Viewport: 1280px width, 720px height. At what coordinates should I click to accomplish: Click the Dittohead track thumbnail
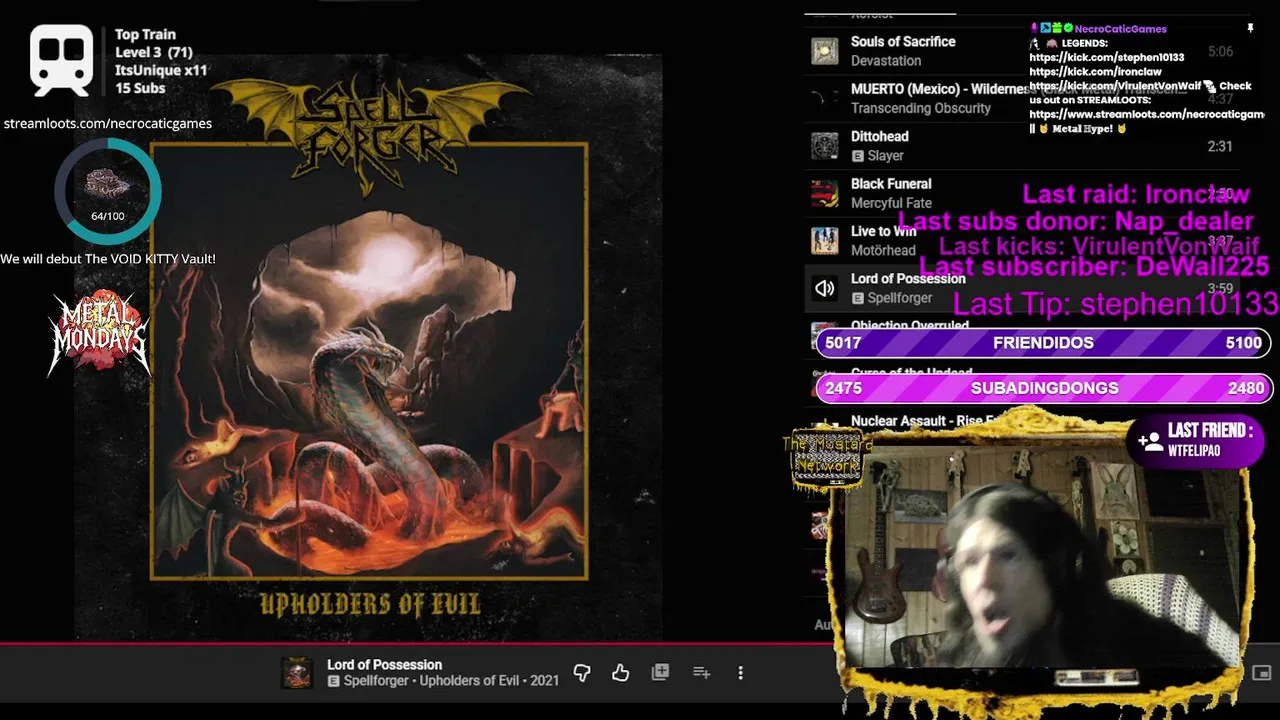pyautogui.click(x=824, y=146)
